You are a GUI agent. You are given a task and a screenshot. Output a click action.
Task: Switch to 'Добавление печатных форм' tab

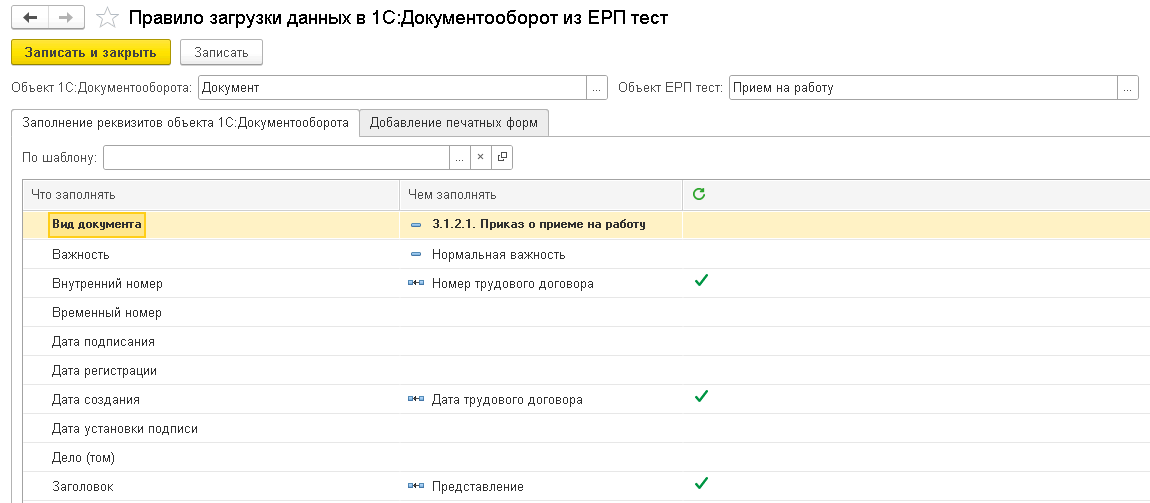click(453, 123)
